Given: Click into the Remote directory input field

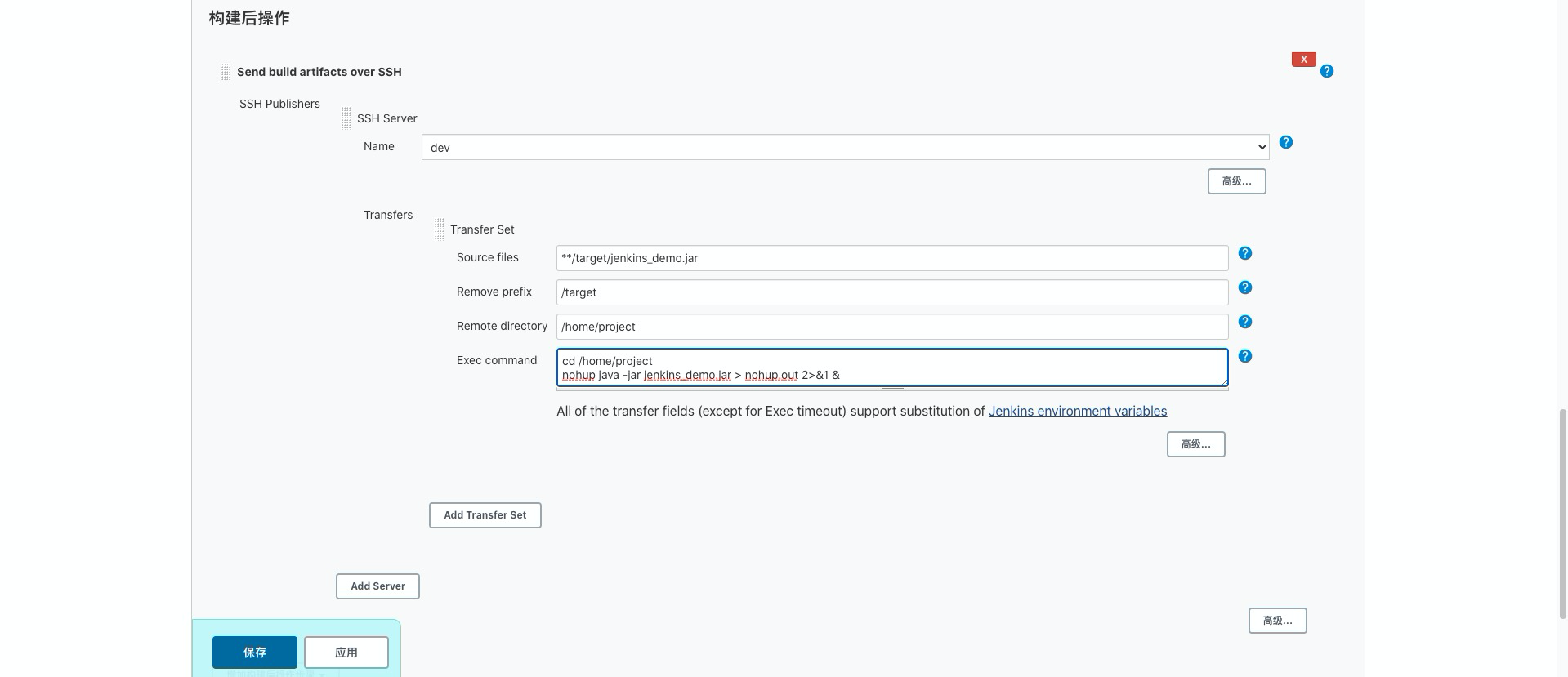Looking at the screenshot, I should coord(891,327).
